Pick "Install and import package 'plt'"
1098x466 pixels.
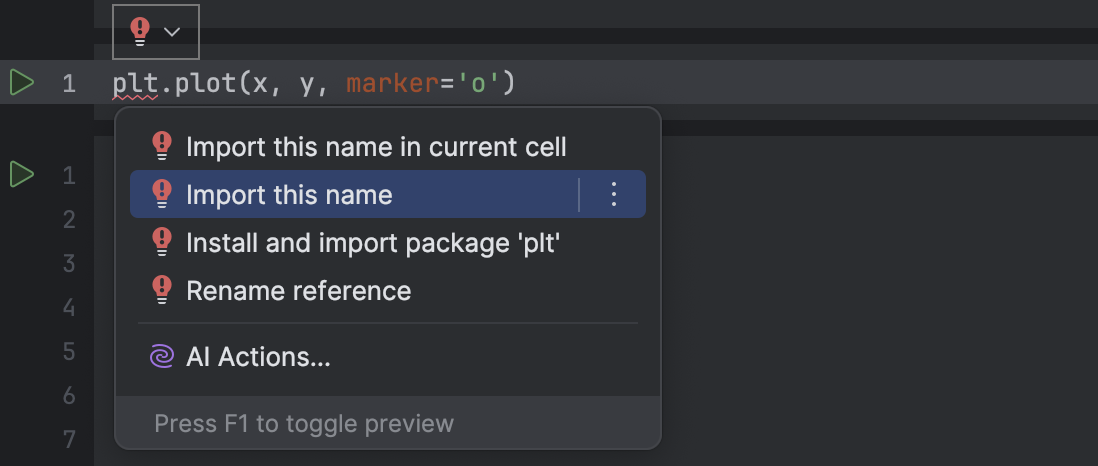(372, 242)
